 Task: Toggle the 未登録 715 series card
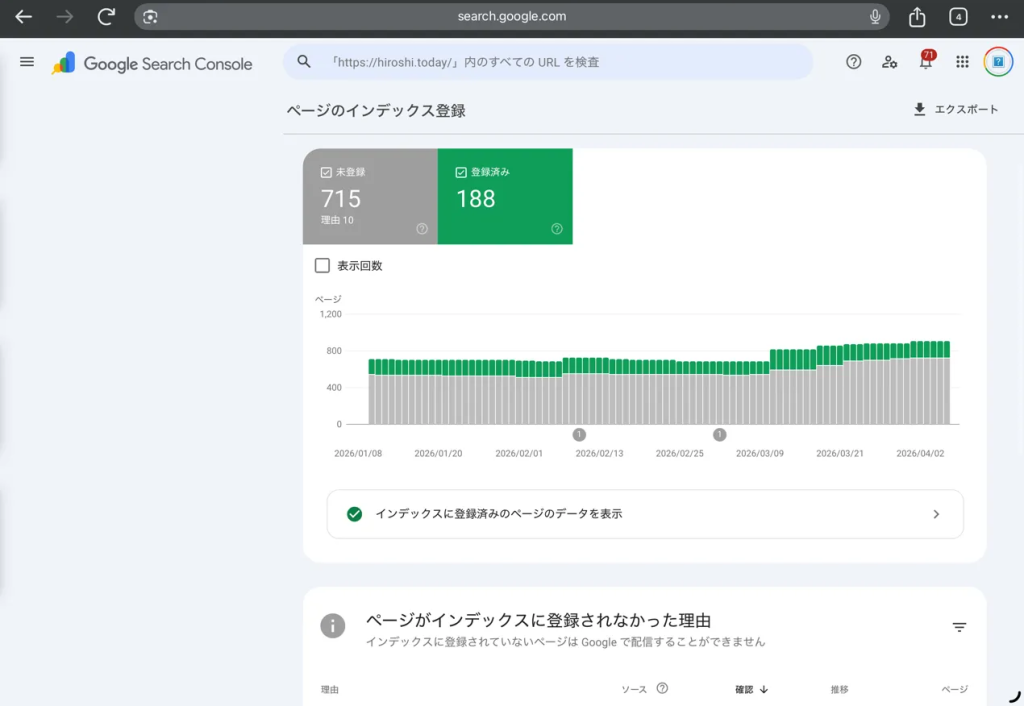click(370, 196)
